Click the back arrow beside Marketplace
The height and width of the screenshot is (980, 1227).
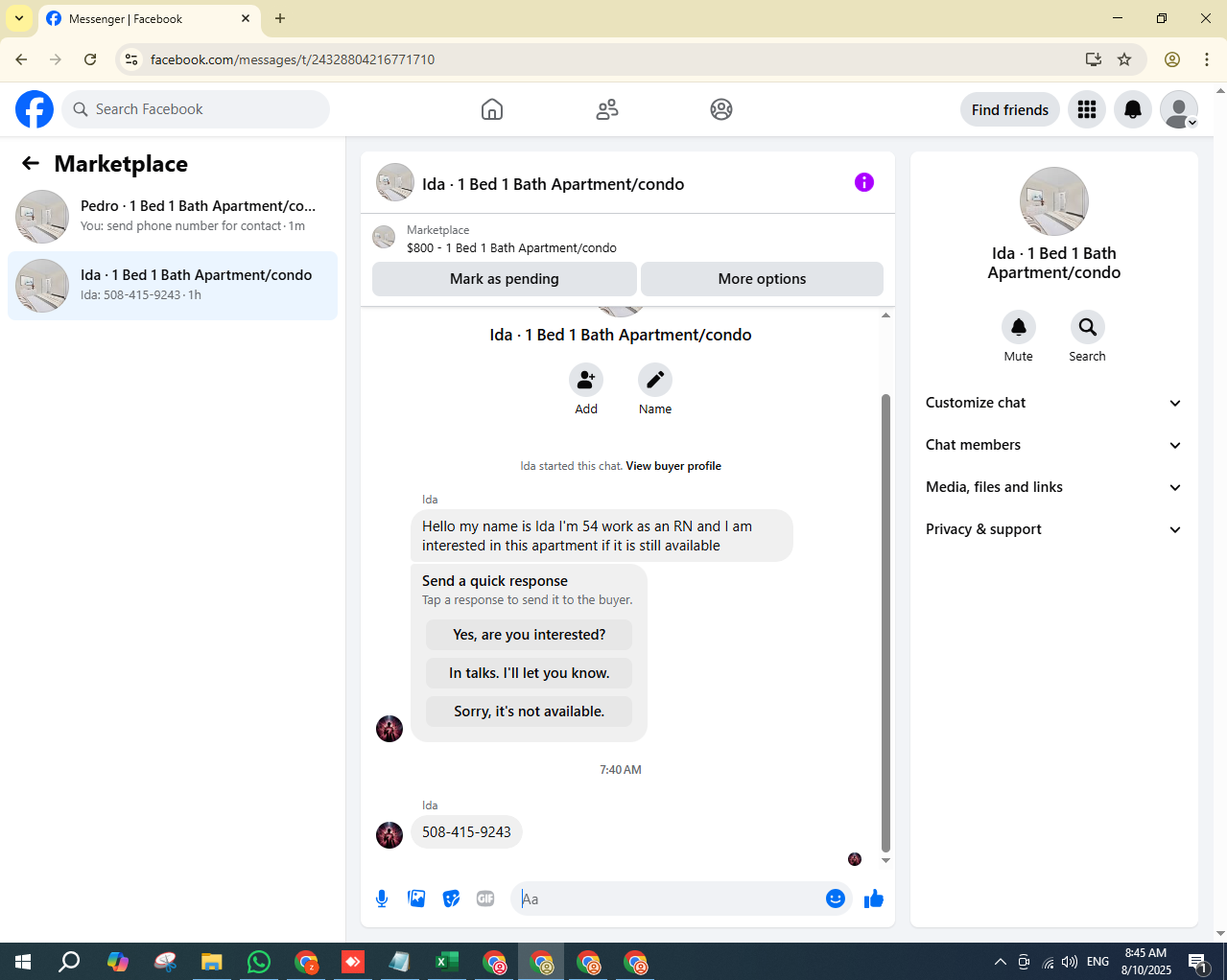point(31,163)
